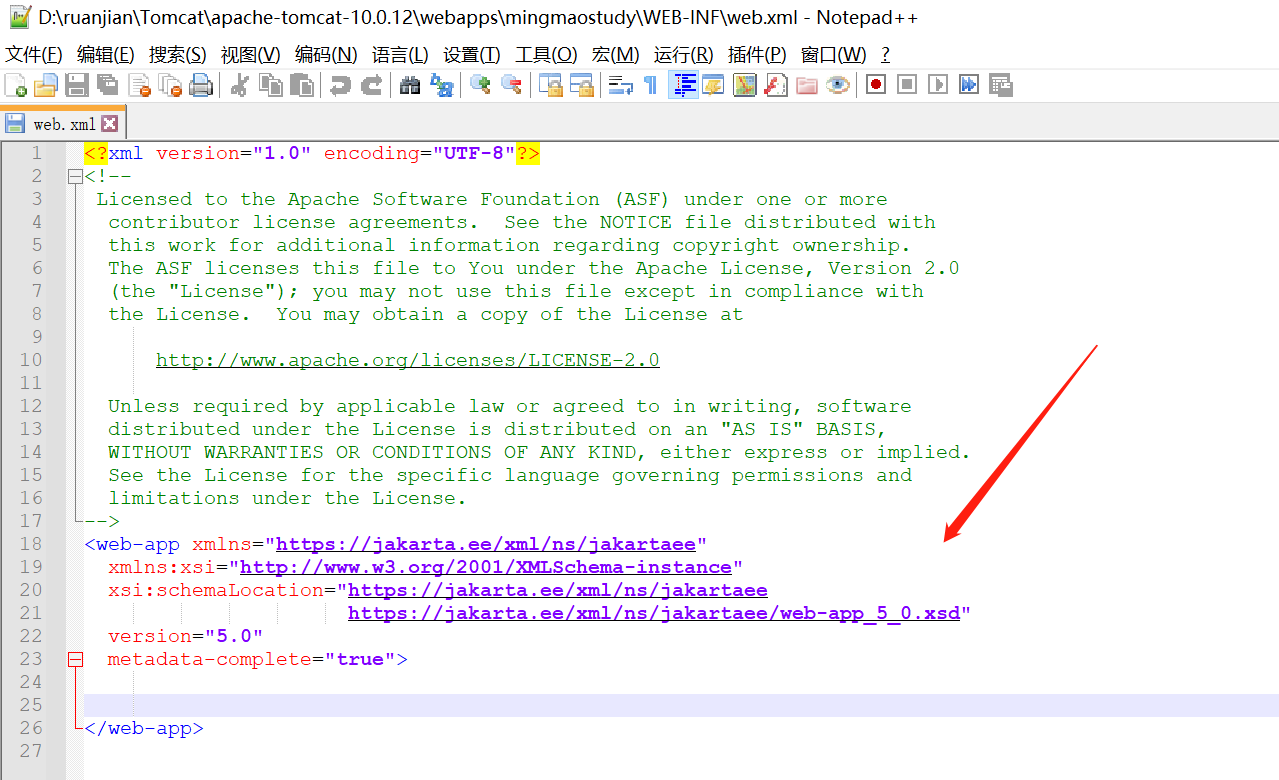Image resolution: width=1279 pixels, height=780 pixels.
Task: Click the Open file folder icon
Action: [x=46, y=85]
